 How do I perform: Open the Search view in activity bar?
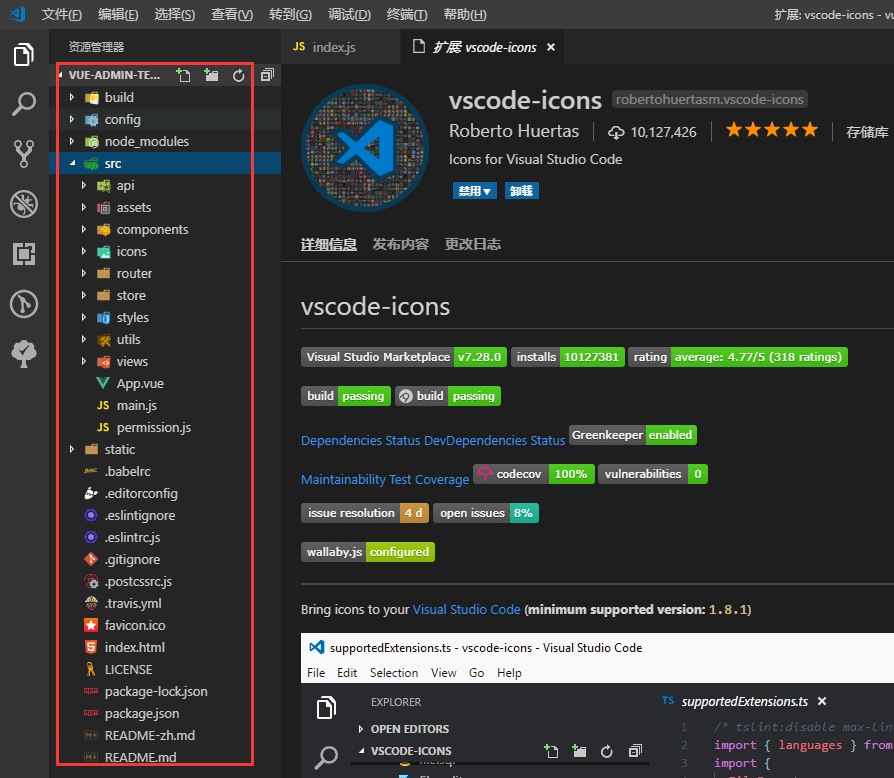point(23,104)
